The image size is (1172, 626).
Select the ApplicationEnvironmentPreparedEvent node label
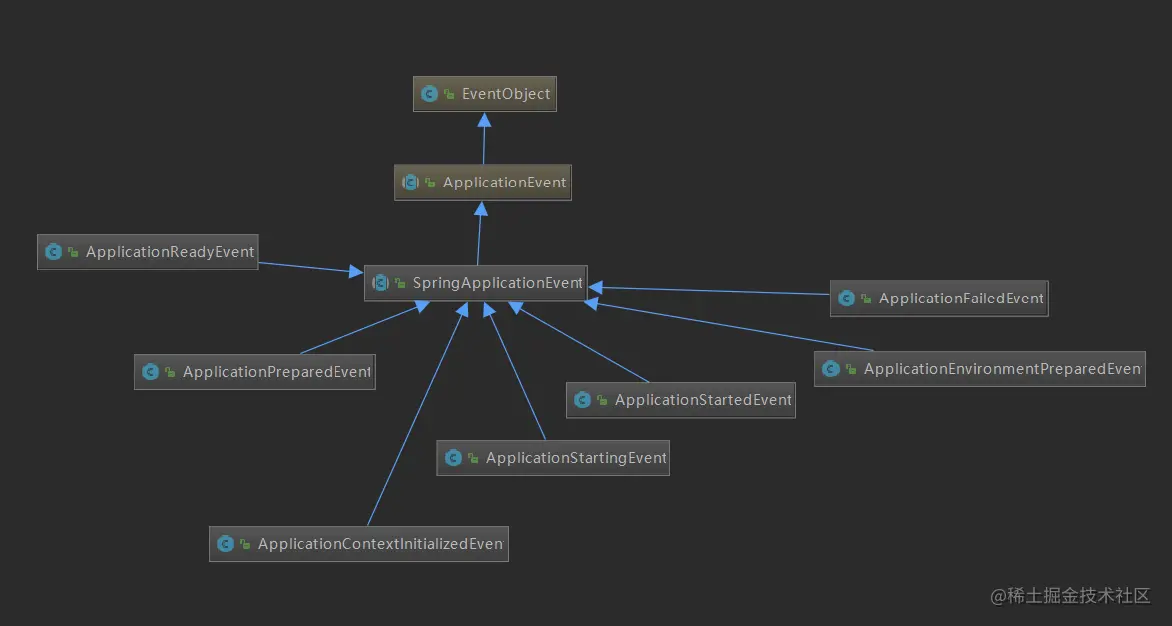[x=1002, y=368]
